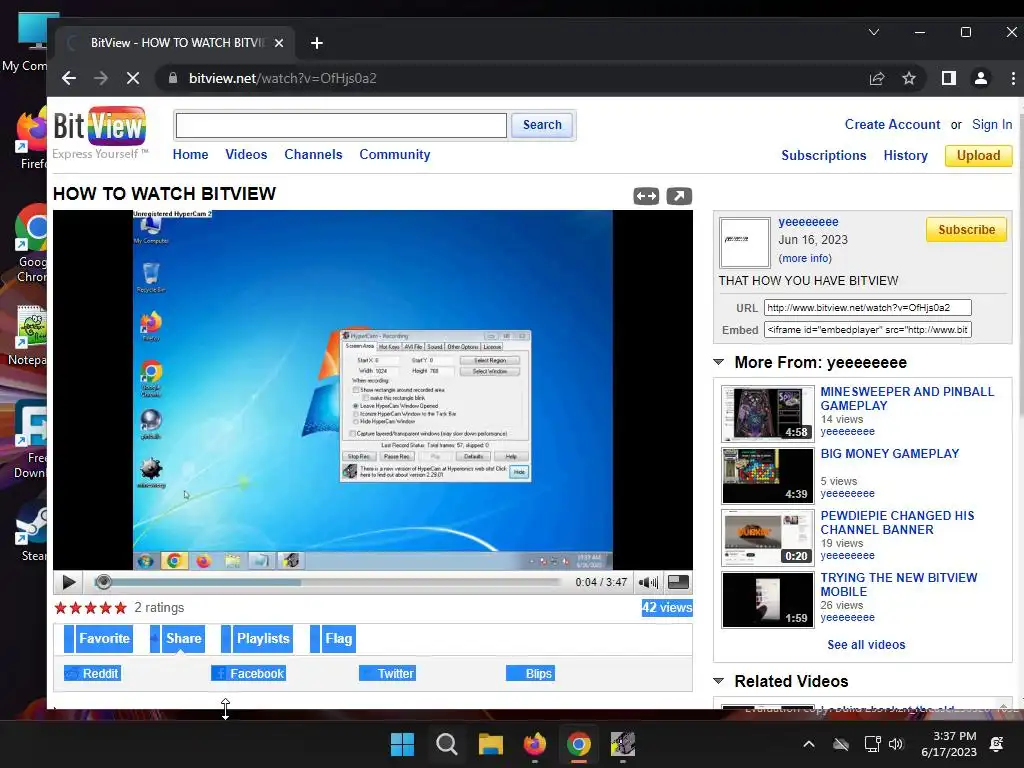The width and height of the screenshot is (1024, 768).
Task: Open HyperCam from the taskbar
Action: click(622, 744)
